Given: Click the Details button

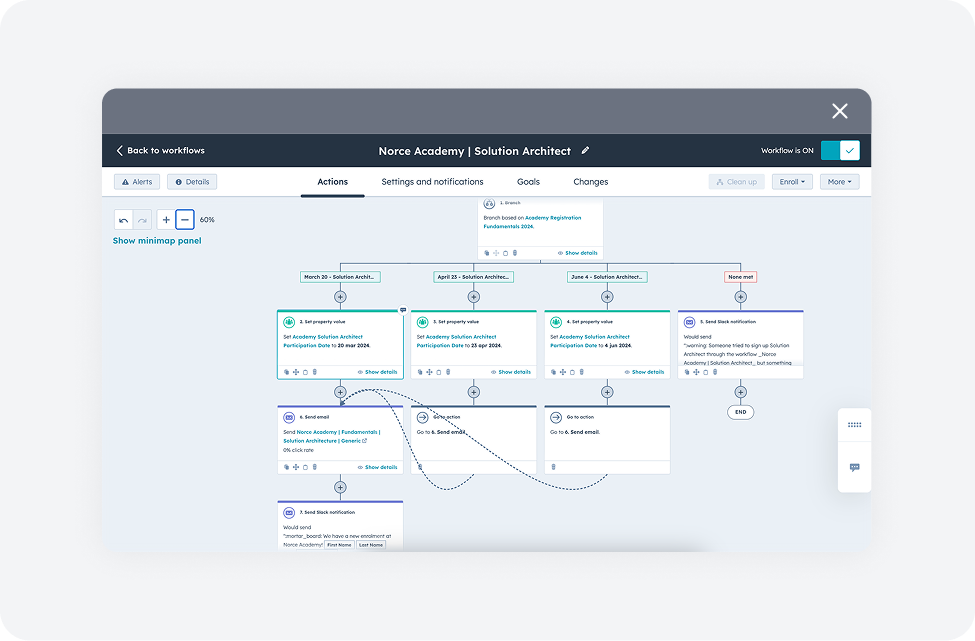Looking at the screenshot, I should pyautogui.click(x=192, y=182).
